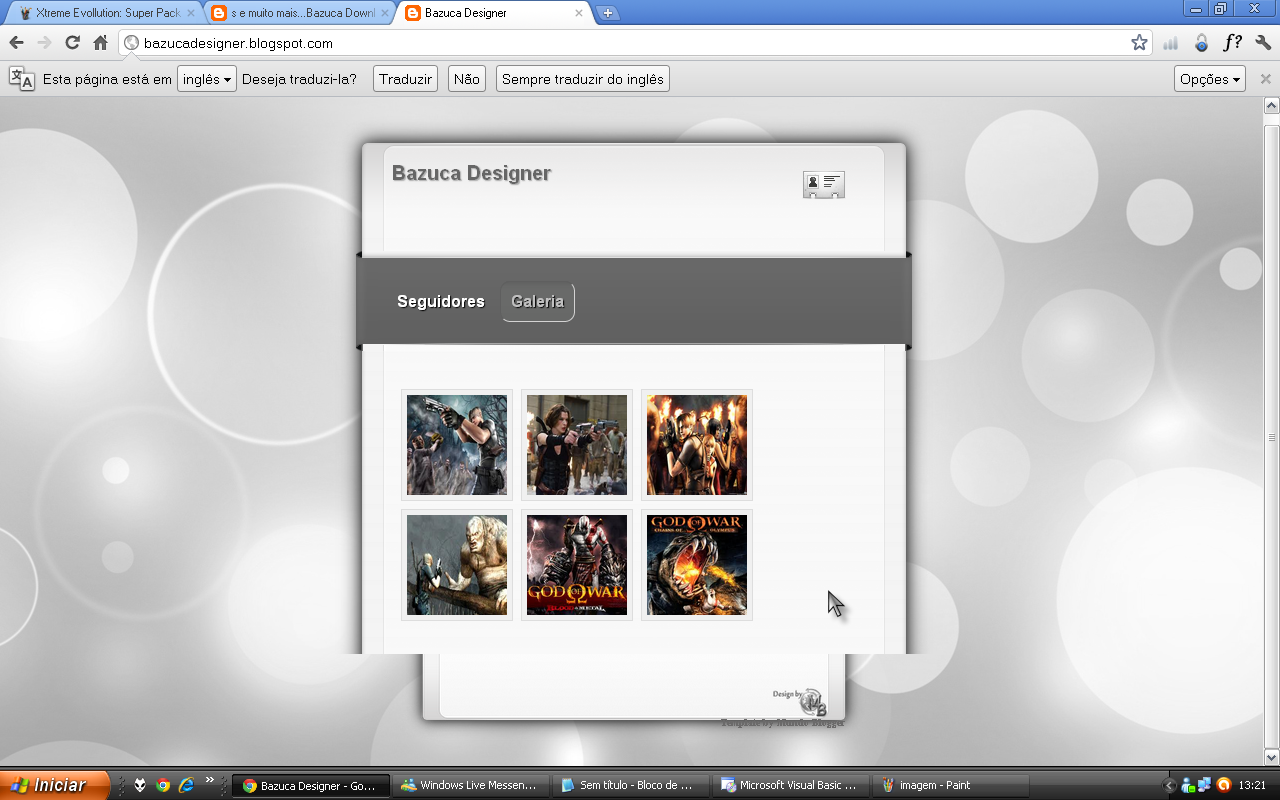This screenshot has height=800, width=1280.
Task: Click the address bar with bazucadesigner.blogspot.com
Action: click(634, 43)
